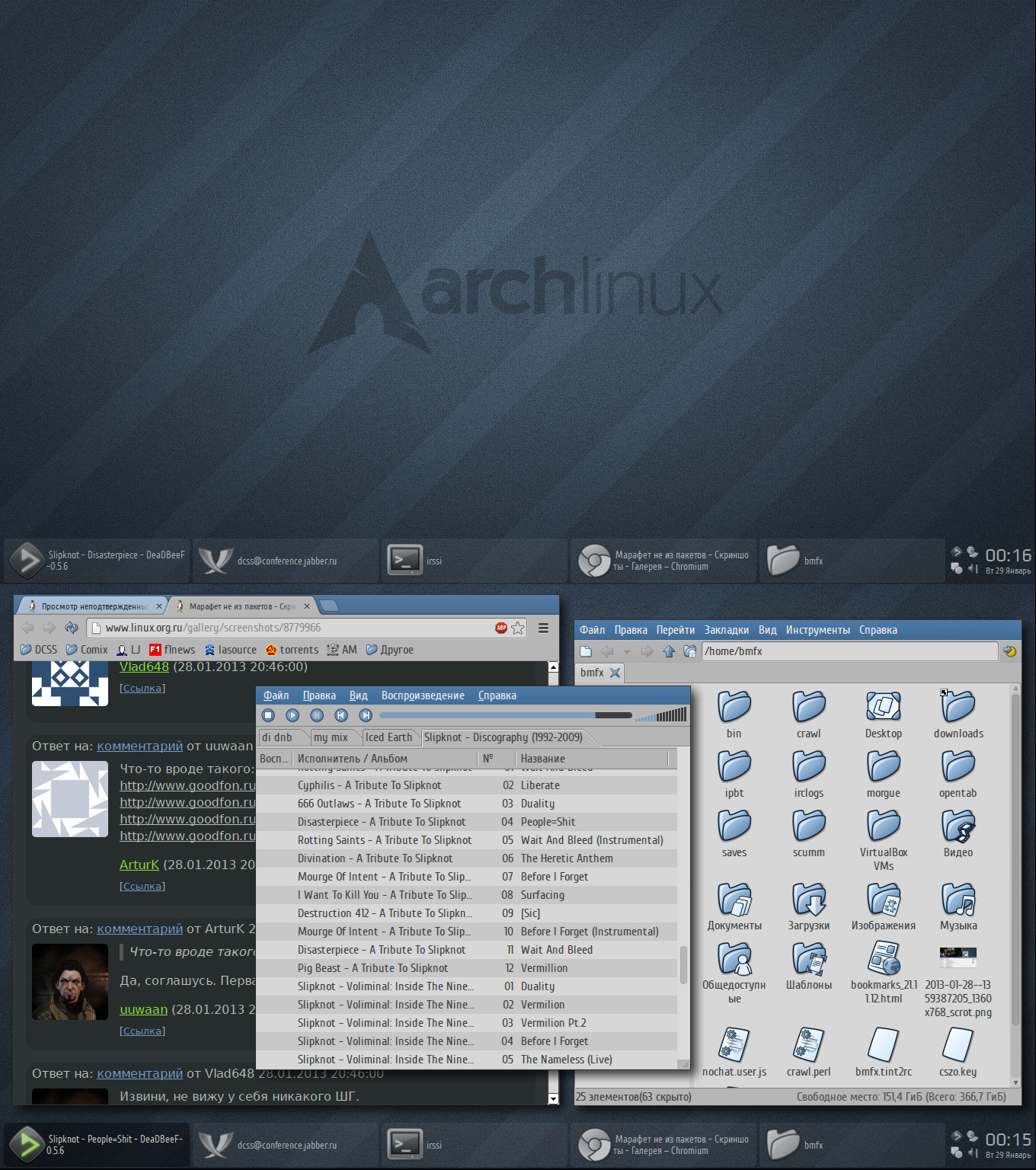Skip to next track in DeaDBeeF
Screen dimensions: 1036x1170
[x=366, y=715]
